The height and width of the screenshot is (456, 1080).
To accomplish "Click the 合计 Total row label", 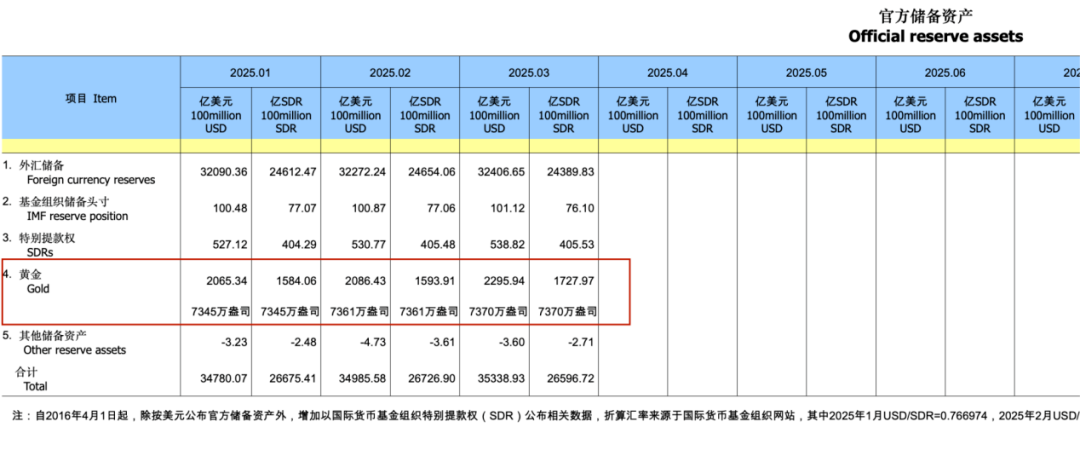I will click(x=30, y=379).
